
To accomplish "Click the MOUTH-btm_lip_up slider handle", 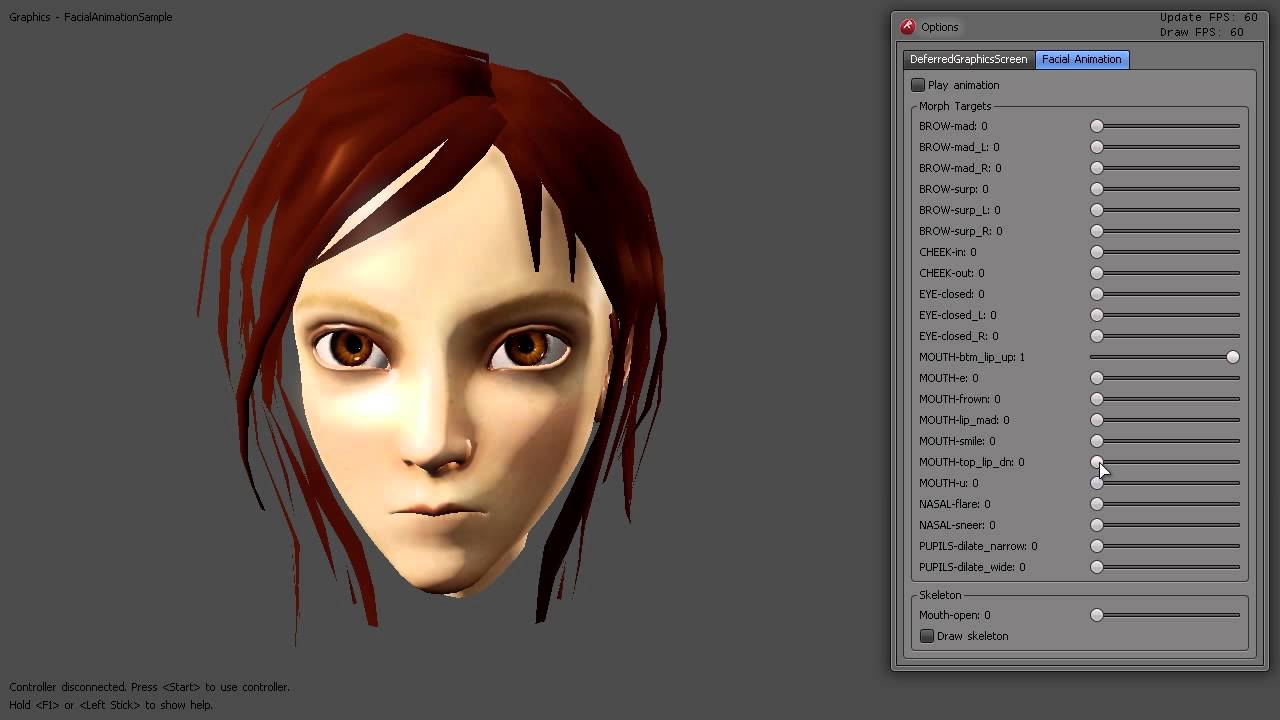I will pos(1233,357).
